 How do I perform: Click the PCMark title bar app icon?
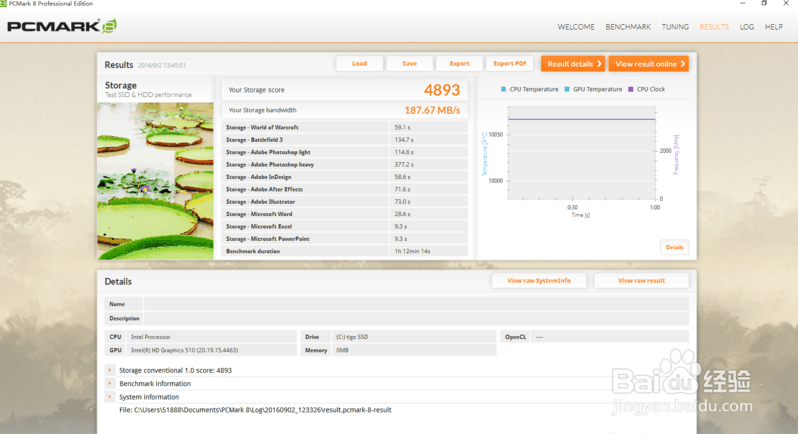point(3,4)
